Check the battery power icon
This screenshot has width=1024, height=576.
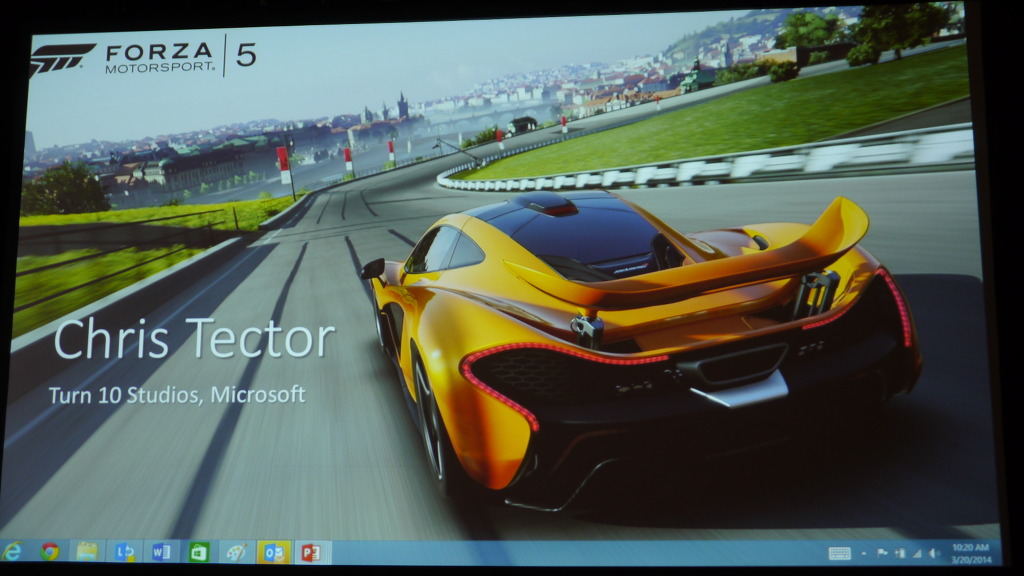[900, 553]
